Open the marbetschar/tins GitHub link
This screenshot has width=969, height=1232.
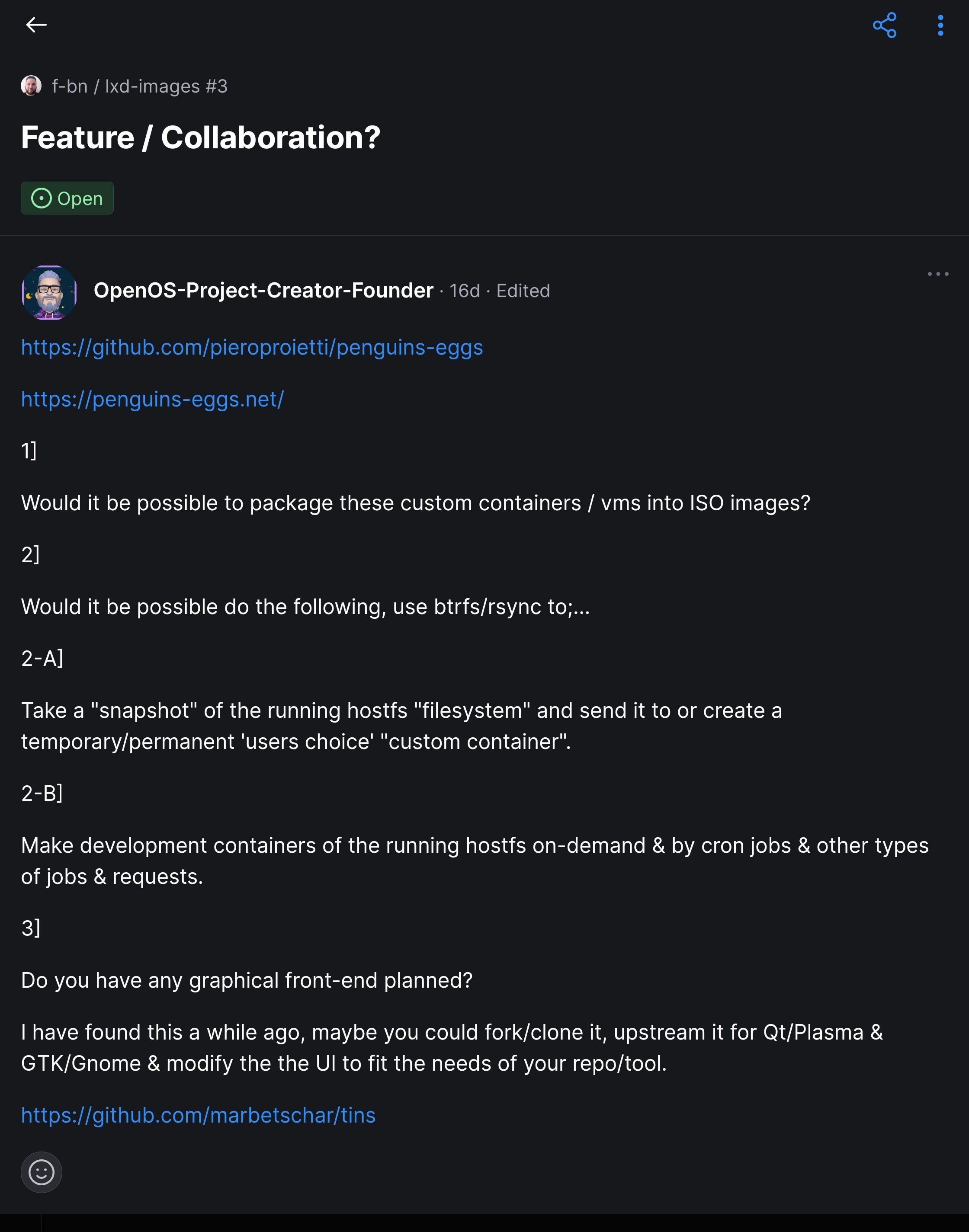click(198, 1115)
